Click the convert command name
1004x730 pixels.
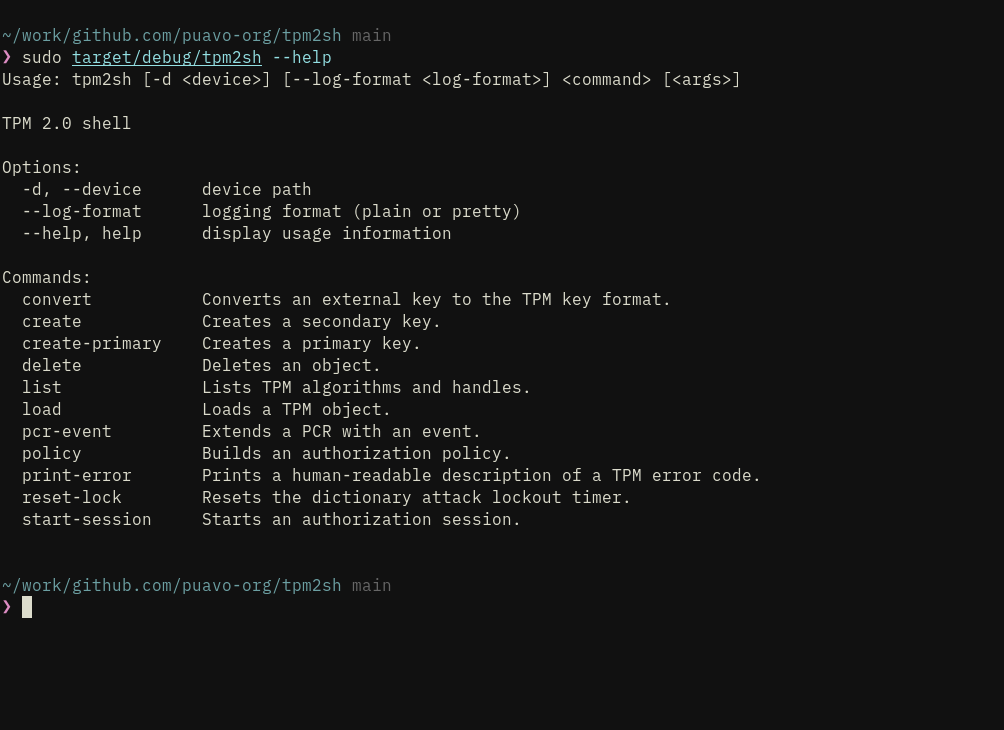pos(56,300)
